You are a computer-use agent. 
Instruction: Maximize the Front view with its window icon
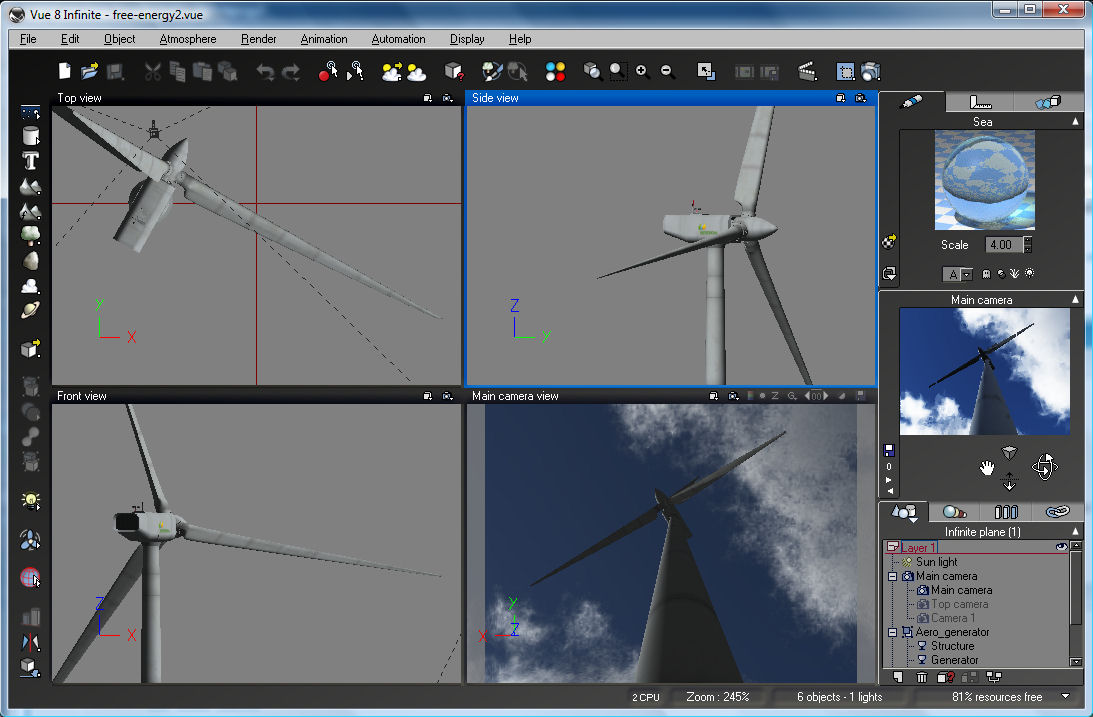point(428,396)
